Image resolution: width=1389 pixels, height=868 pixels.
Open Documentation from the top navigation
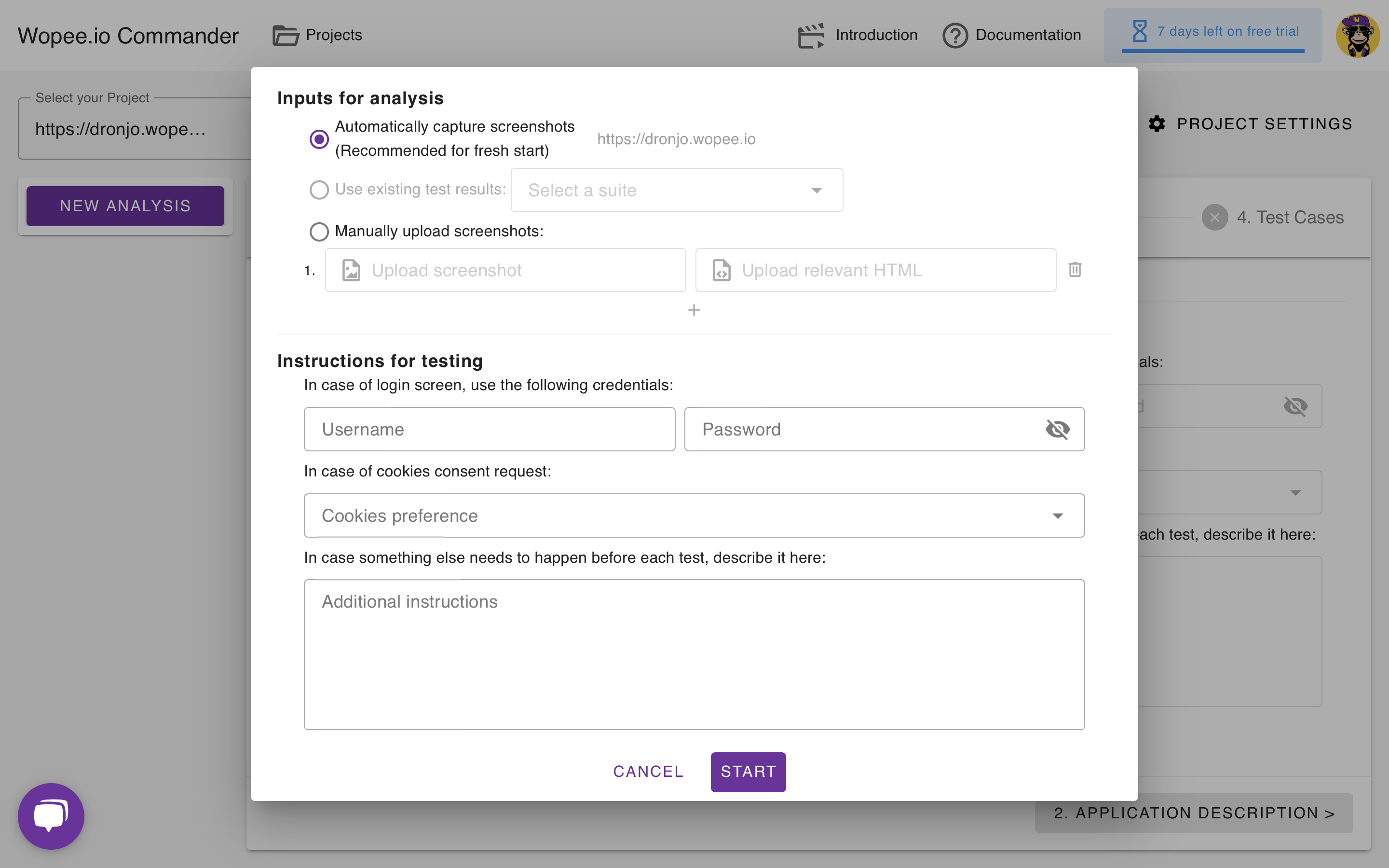click(1012, 35)
